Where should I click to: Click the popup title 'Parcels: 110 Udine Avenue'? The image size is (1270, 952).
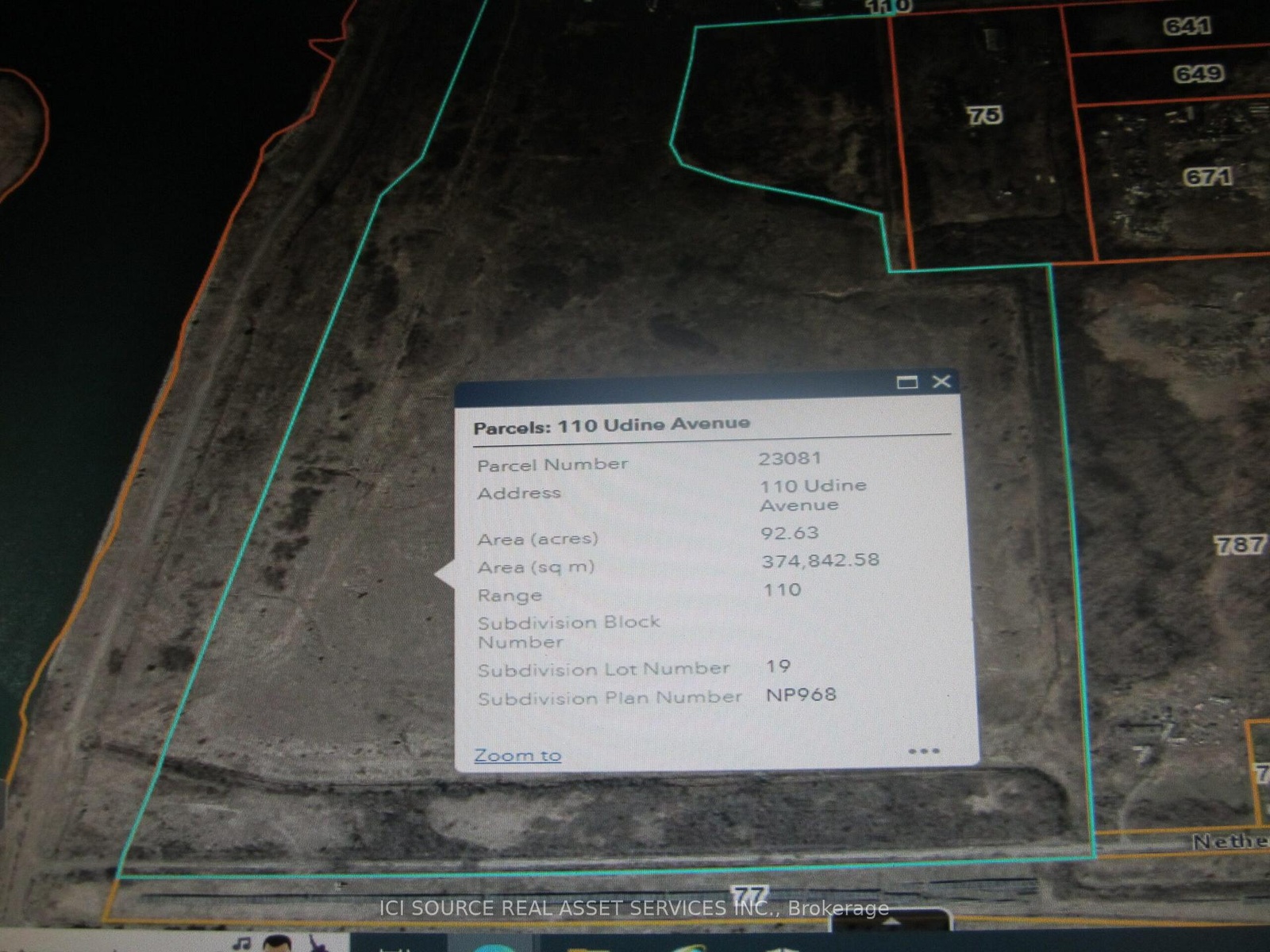611,425
